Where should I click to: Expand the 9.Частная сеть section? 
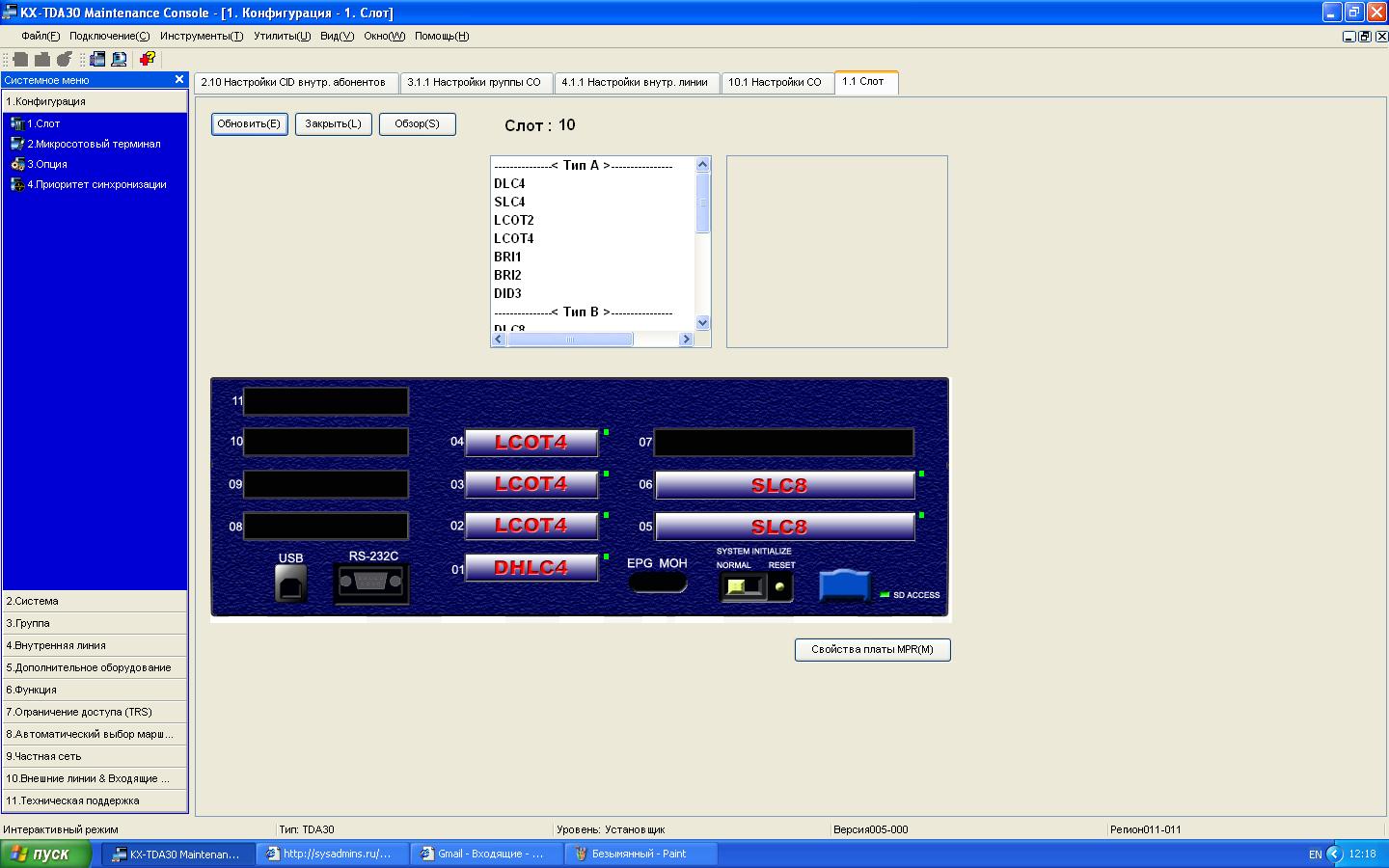95,756
